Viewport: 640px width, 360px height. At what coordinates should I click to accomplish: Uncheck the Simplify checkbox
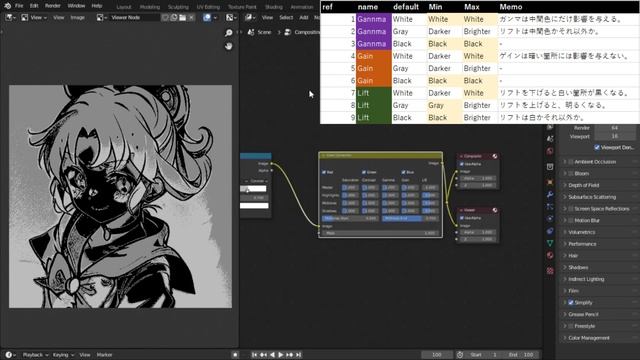(571, 302)
